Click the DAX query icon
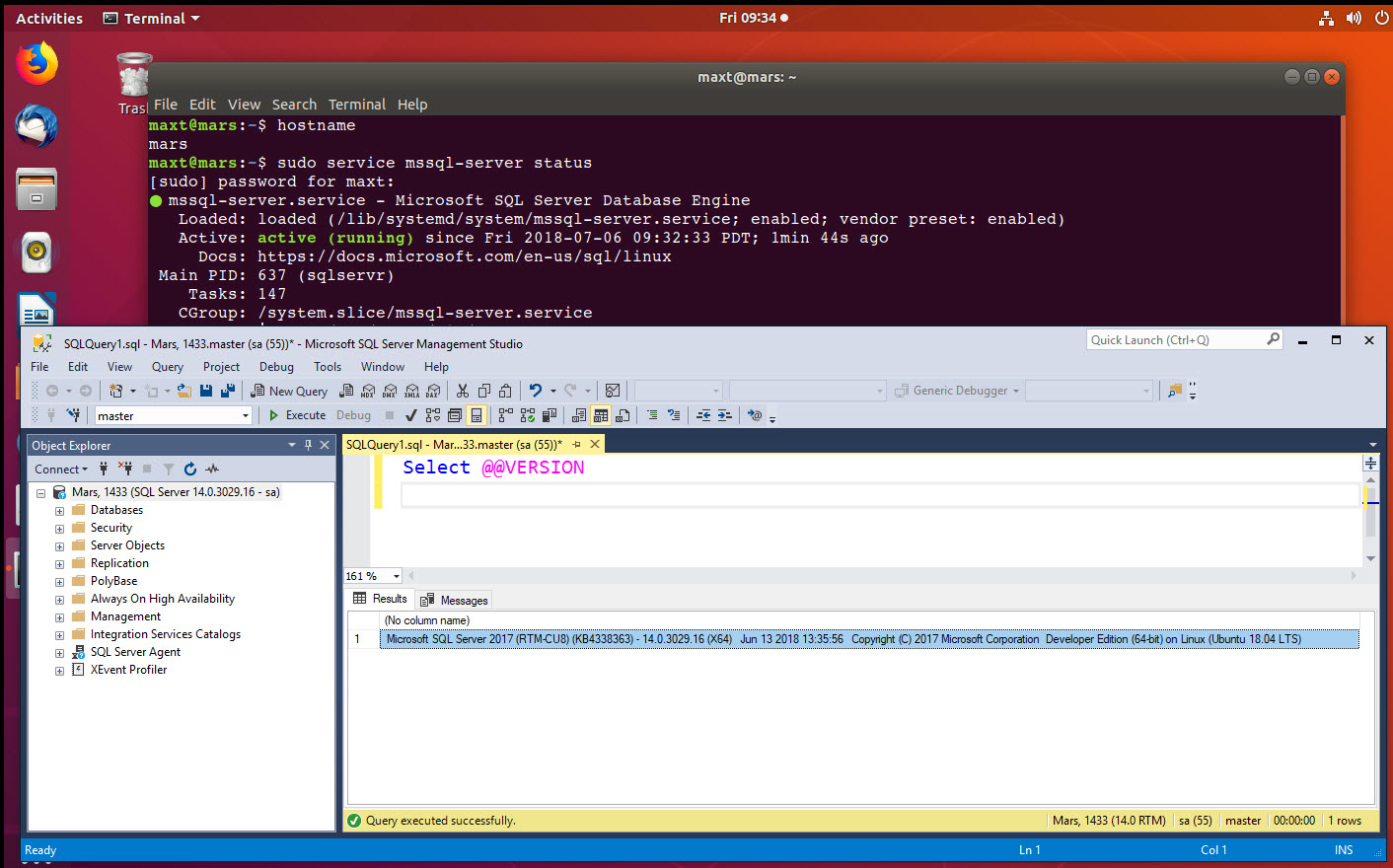 coord(432,391)
